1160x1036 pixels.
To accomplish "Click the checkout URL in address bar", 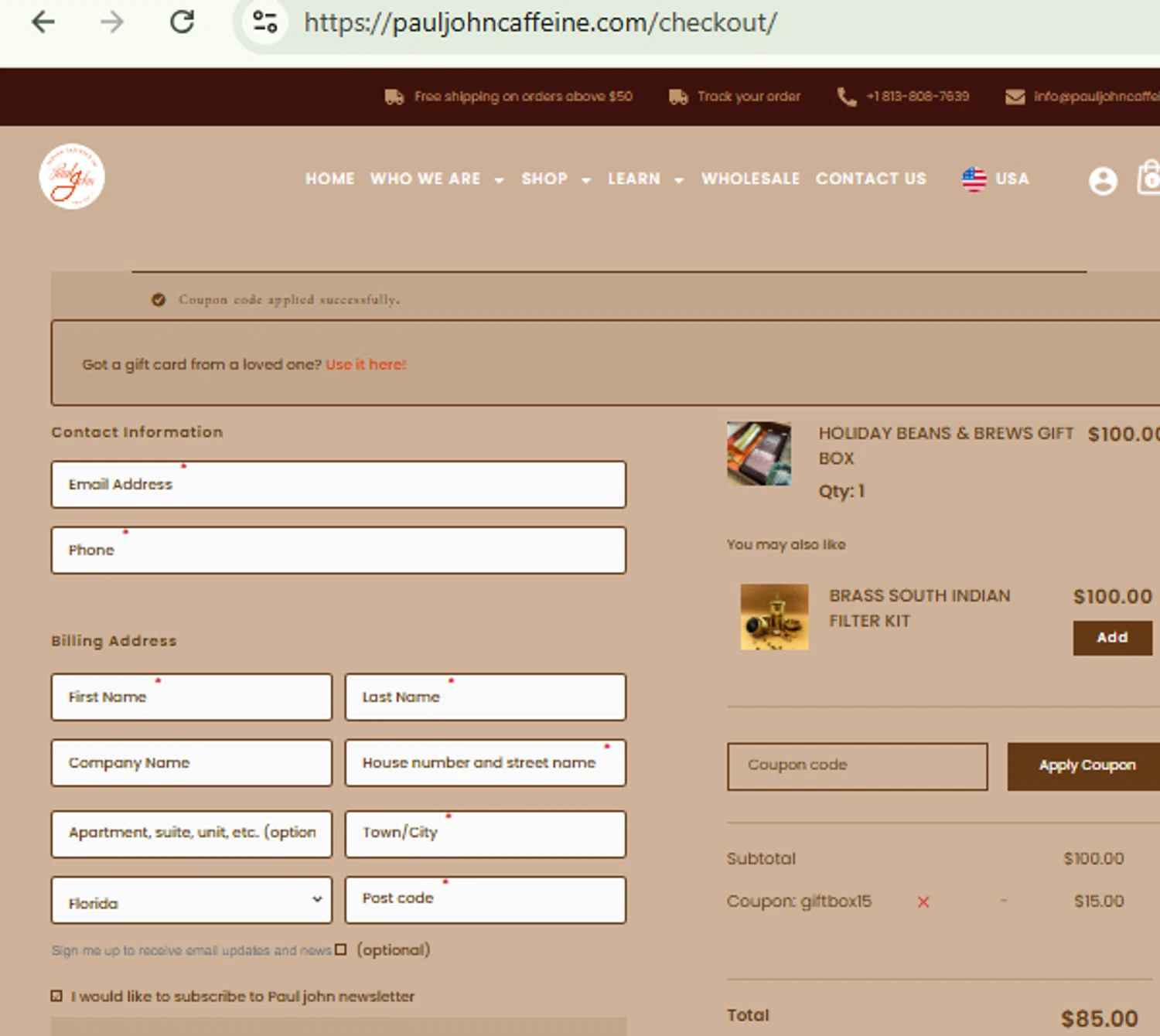I will tap(541, 22).
